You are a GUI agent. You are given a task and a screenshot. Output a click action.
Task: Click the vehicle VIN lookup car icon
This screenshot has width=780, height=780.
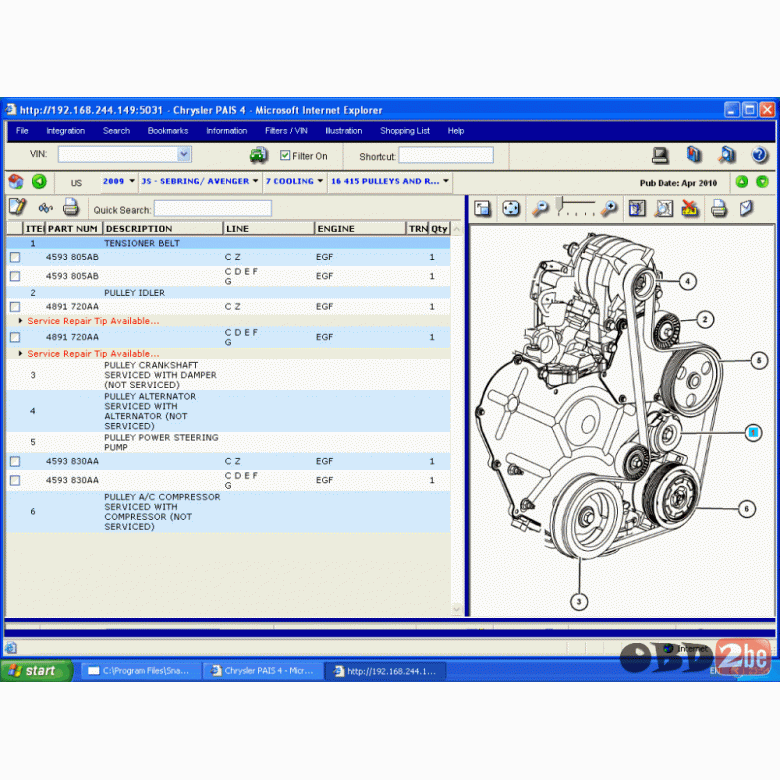[x=258, y=156]
